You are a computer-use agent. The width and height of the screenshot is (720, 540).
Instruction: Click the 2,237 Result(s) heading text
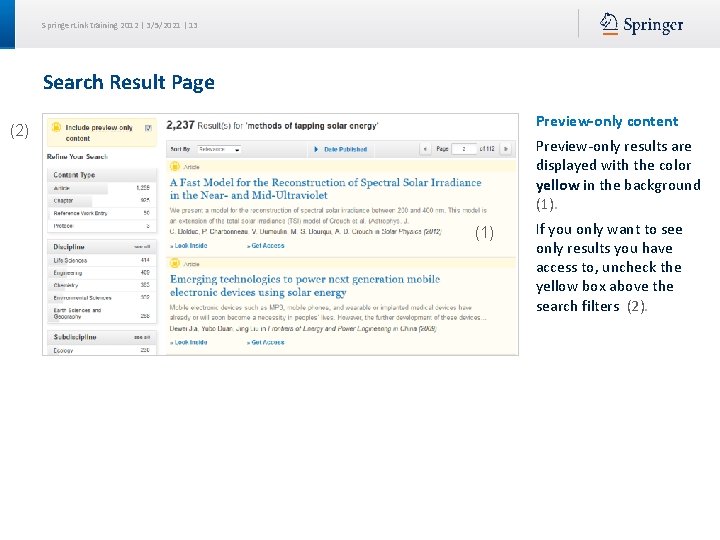pos(272,125)
